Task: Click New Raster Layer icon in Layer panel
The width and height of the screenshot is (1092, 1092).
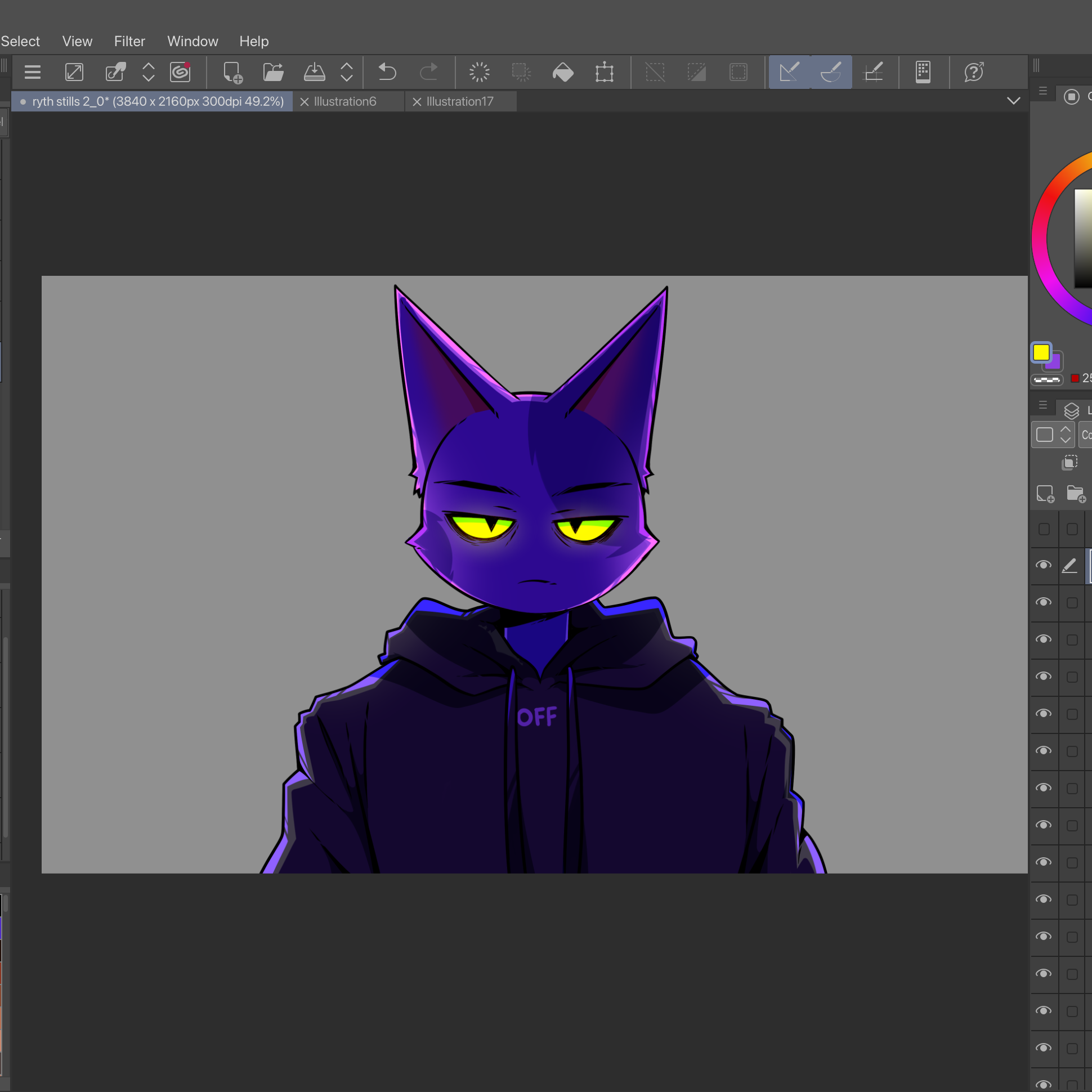Action: click(x=1045, y=494)
